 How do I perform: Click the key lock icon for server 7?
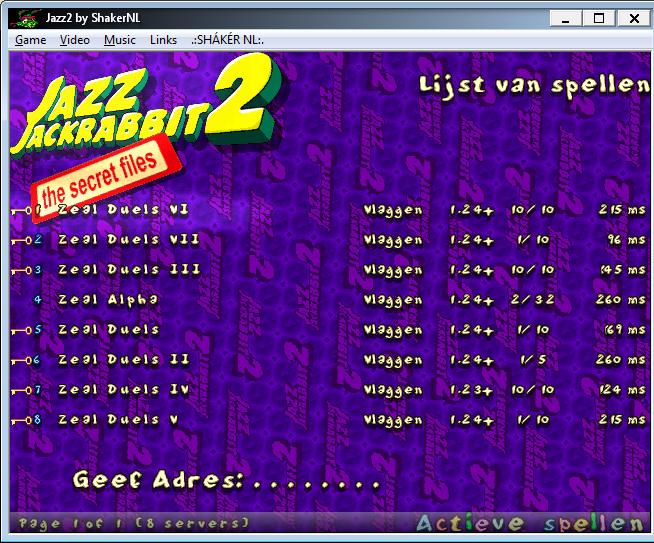coord(21,391)
